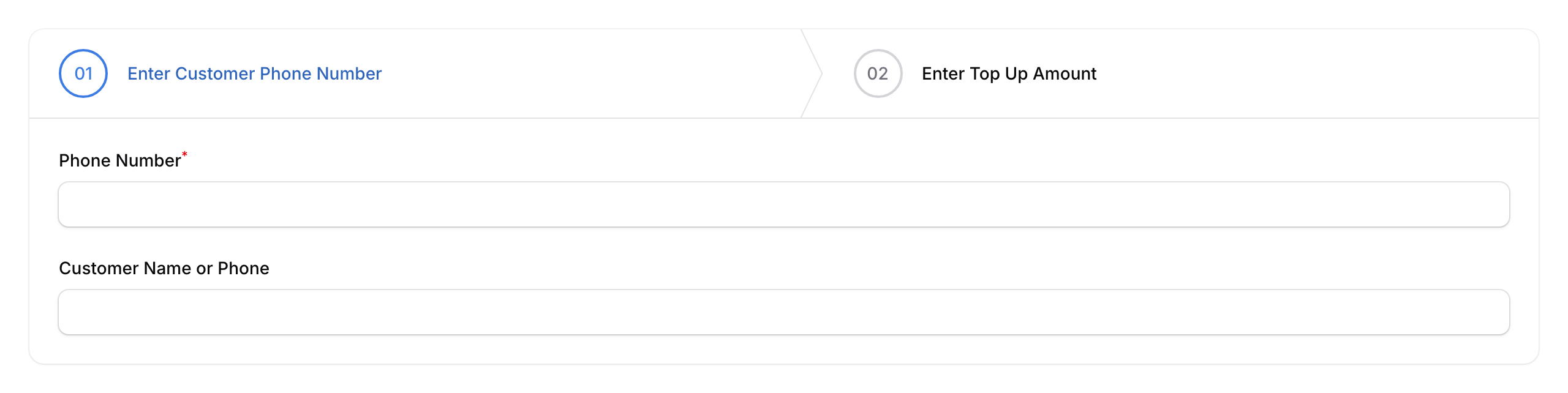1568x393 pixels.
Task: Click the Phone Number field label
Action: coord(119,160)
